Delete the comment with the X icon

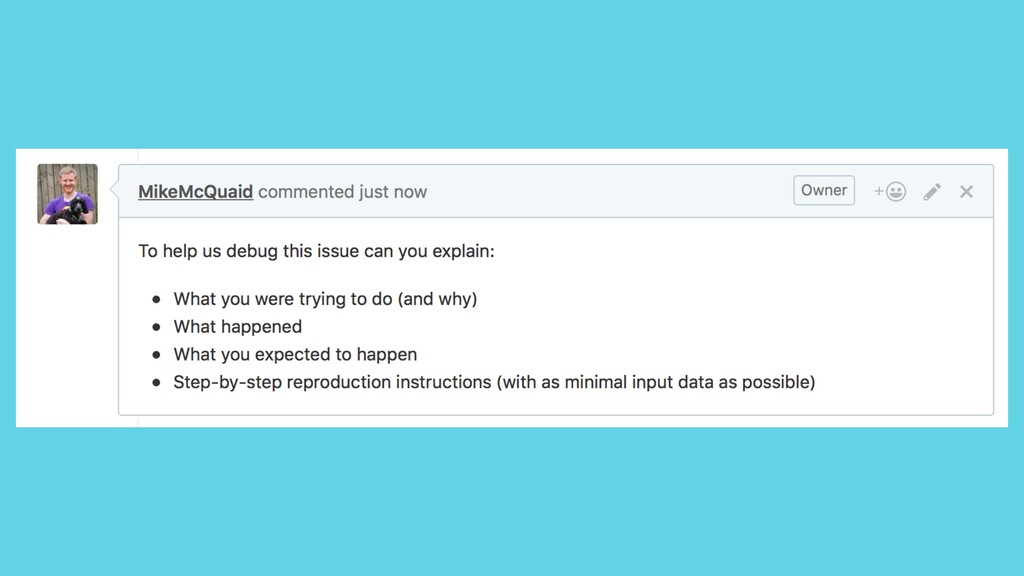(967, 191)
